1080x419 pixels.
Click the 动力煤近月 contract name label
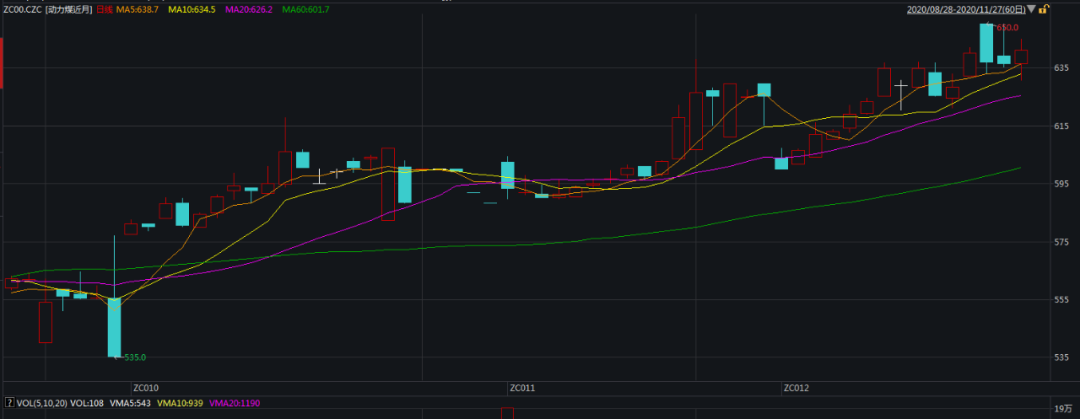click(71, 9)
